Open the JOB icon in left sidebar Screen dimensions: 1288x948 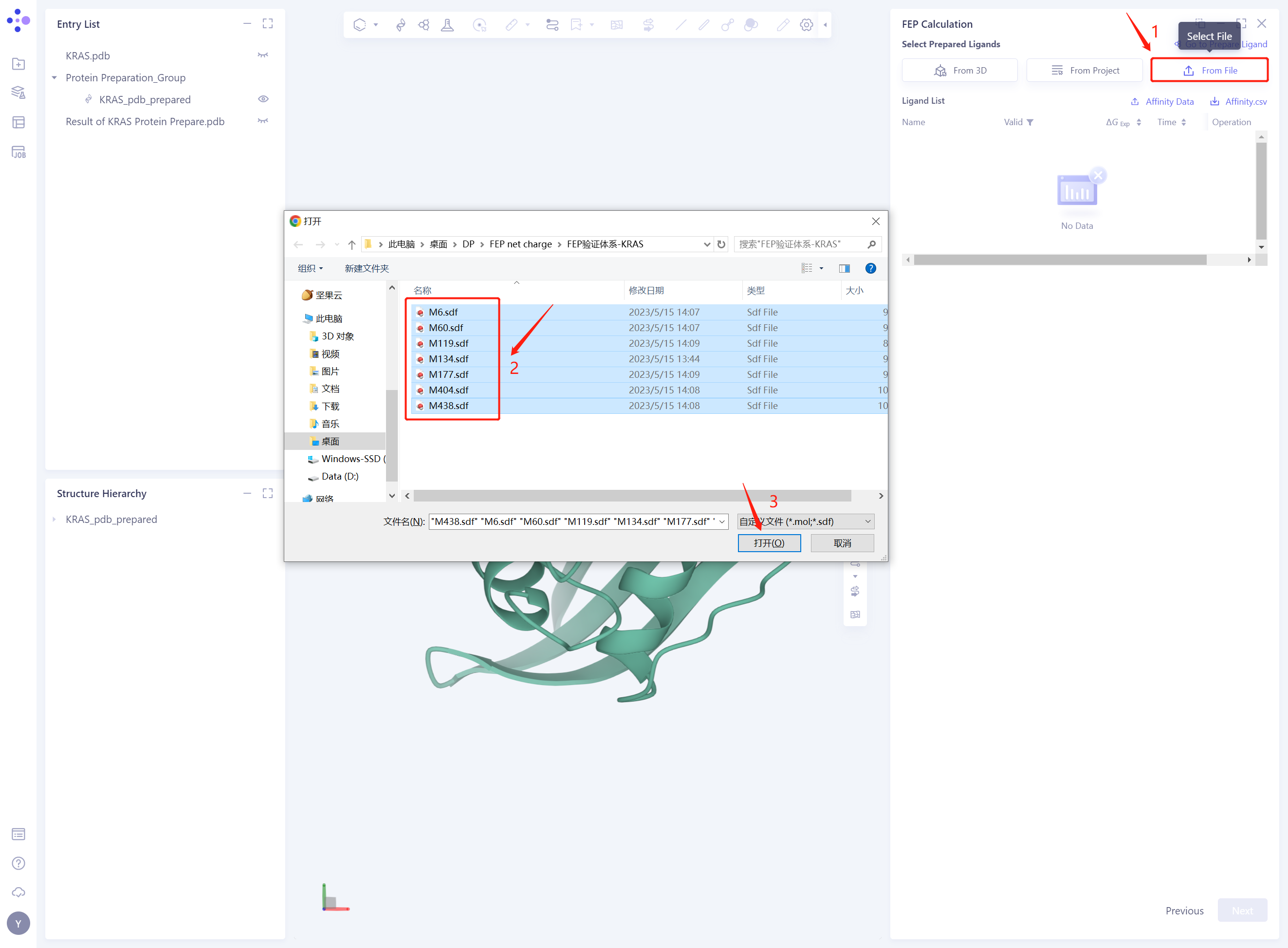pos(18,152)
